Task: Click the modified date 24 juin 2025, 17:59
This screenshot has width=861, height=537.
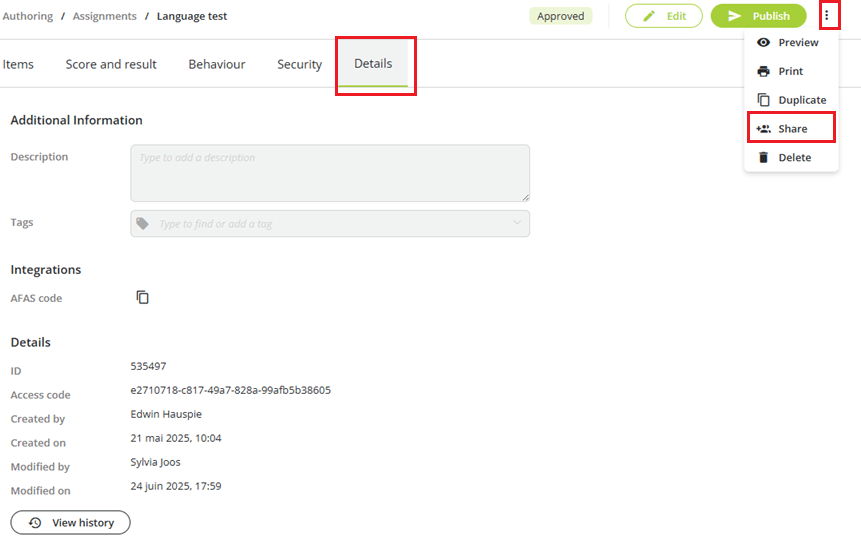Action: tap(176, 486)
